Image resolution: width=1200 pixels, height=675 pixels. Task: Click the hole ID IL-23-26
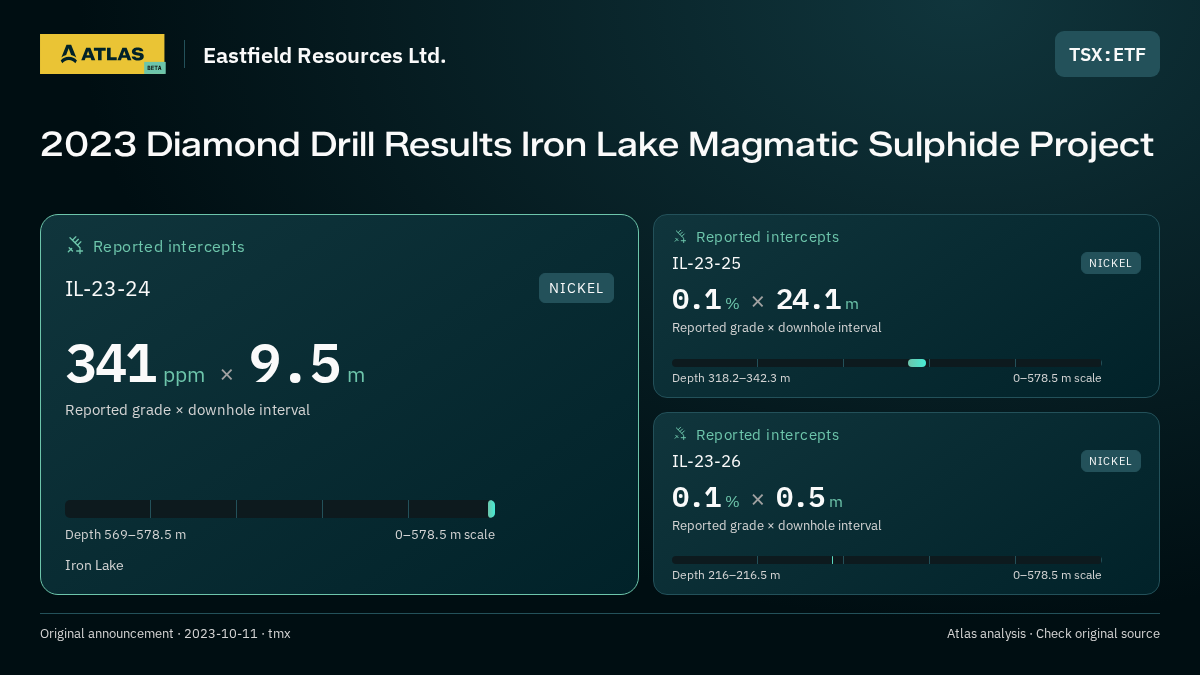click(706, 461)
